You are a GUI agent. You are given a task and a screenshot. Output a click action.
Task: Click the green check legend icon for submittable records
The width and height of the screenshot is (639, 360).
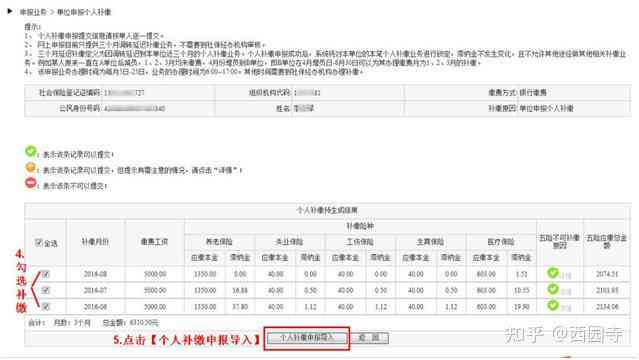[x=31, y=151]
